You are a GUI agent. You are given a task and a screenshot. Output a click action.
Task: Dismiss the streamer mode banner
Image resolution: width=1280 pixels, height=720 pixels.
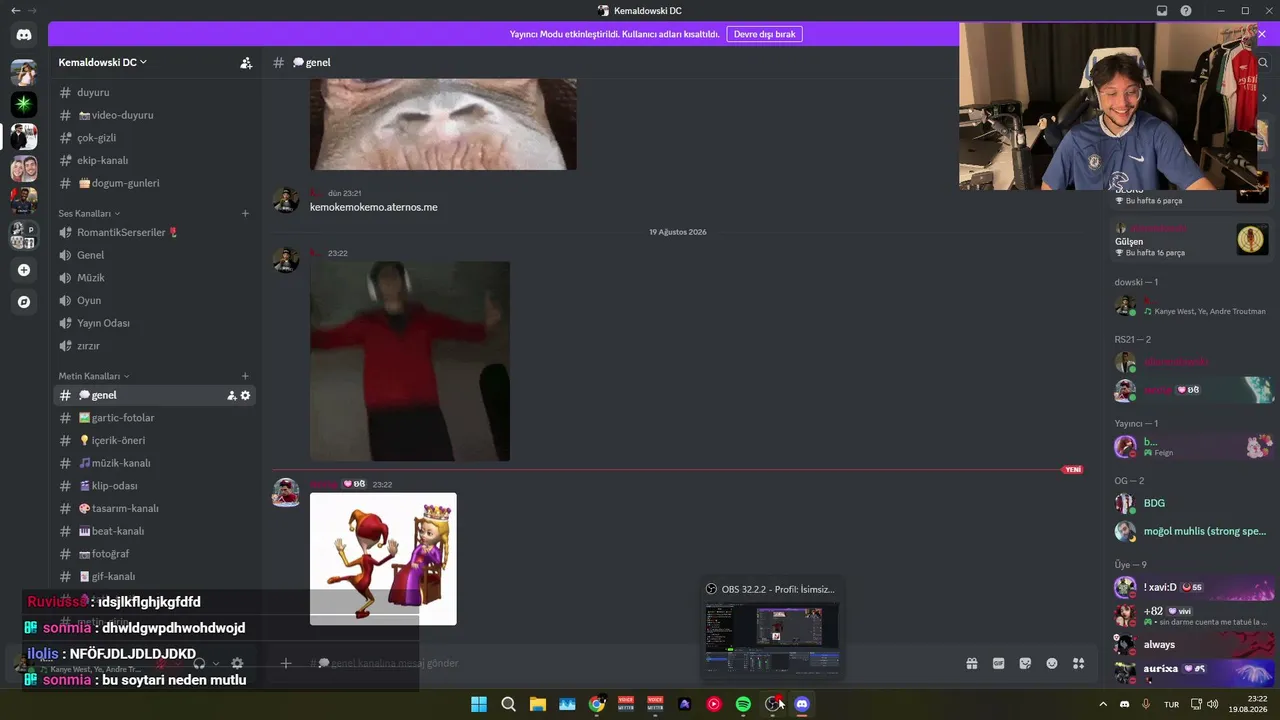click(x=1262, y=34)
